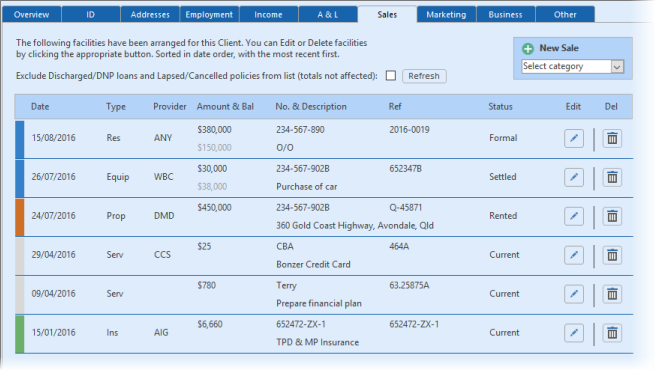Click the Purchase of car description
This screenshot has height=371, width=656.
point(307,187)
